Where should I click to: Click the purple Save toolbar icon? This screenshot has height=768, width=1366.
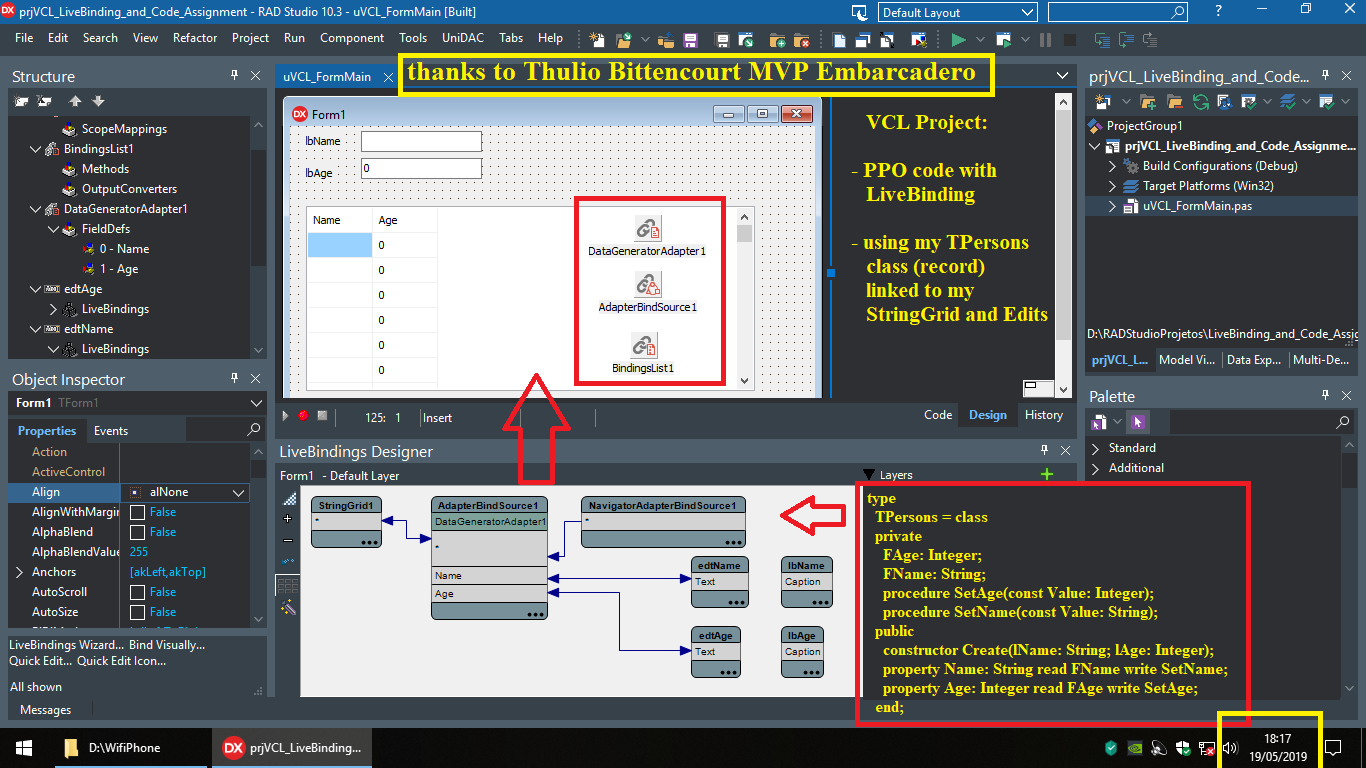click(x=690, y=40)
